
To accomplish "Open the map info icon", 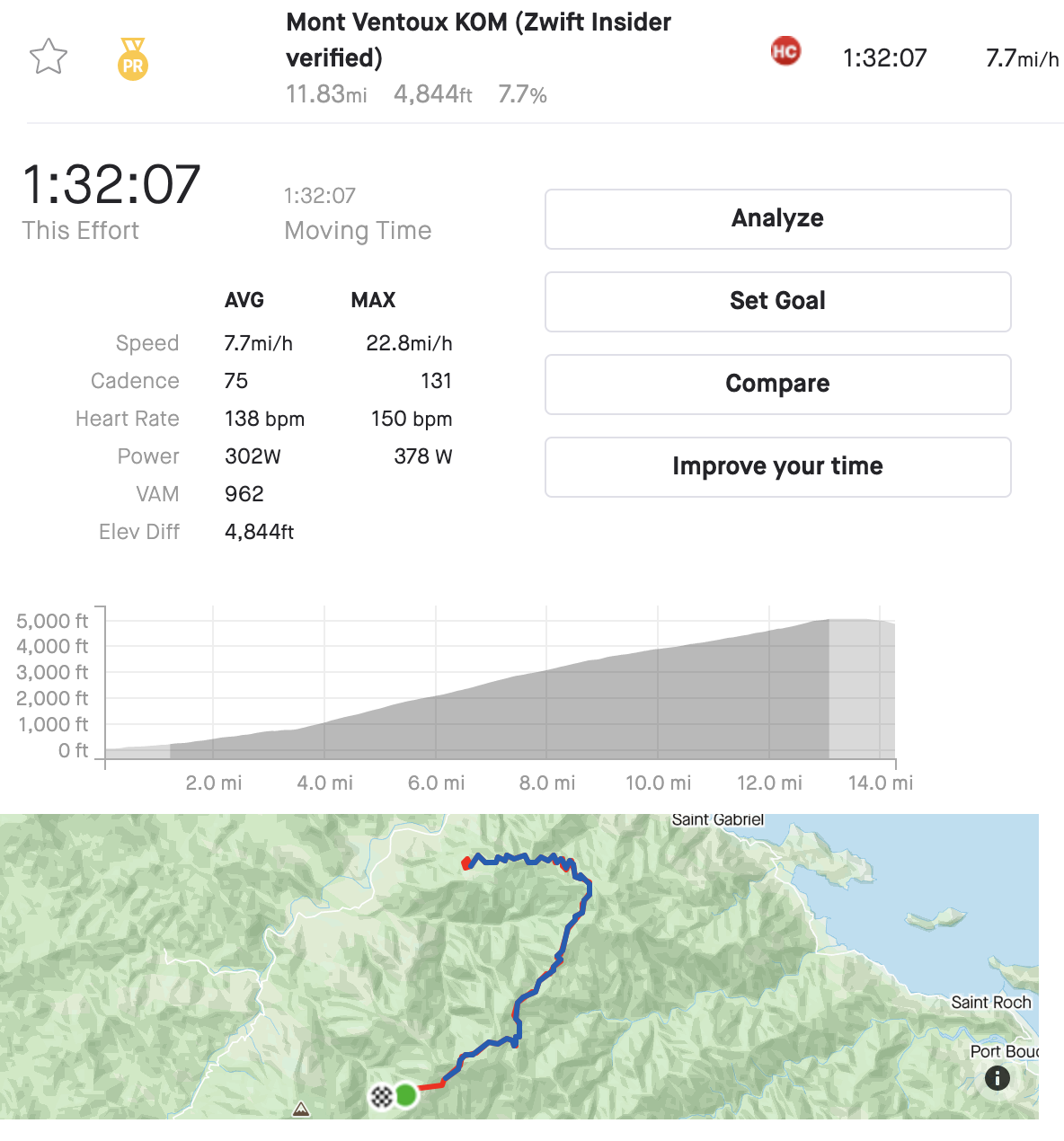I will click(x=997, y=1078).
